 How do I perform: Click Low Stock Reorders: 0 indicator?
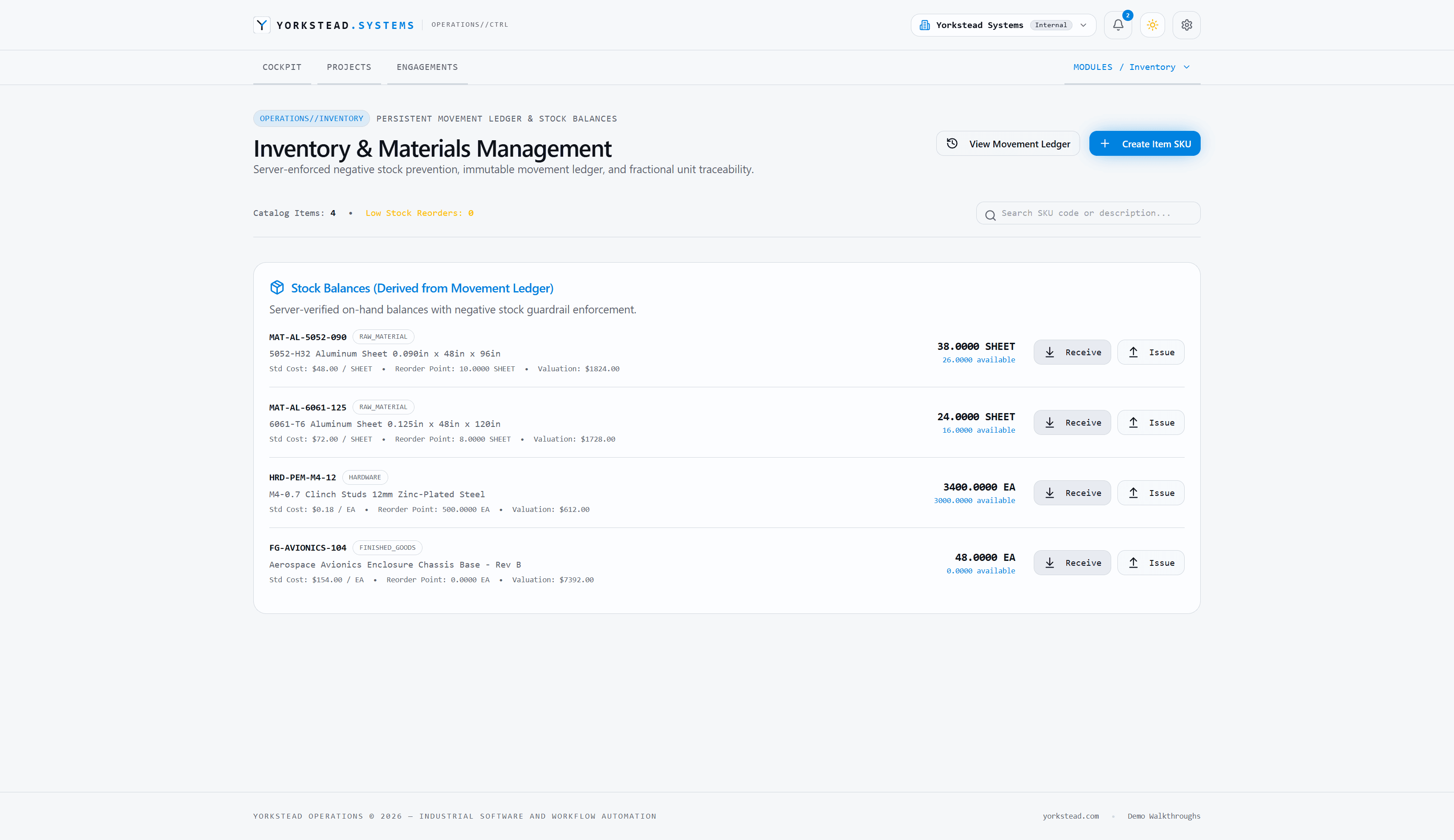pyautogui.click(x=419, y=213)
